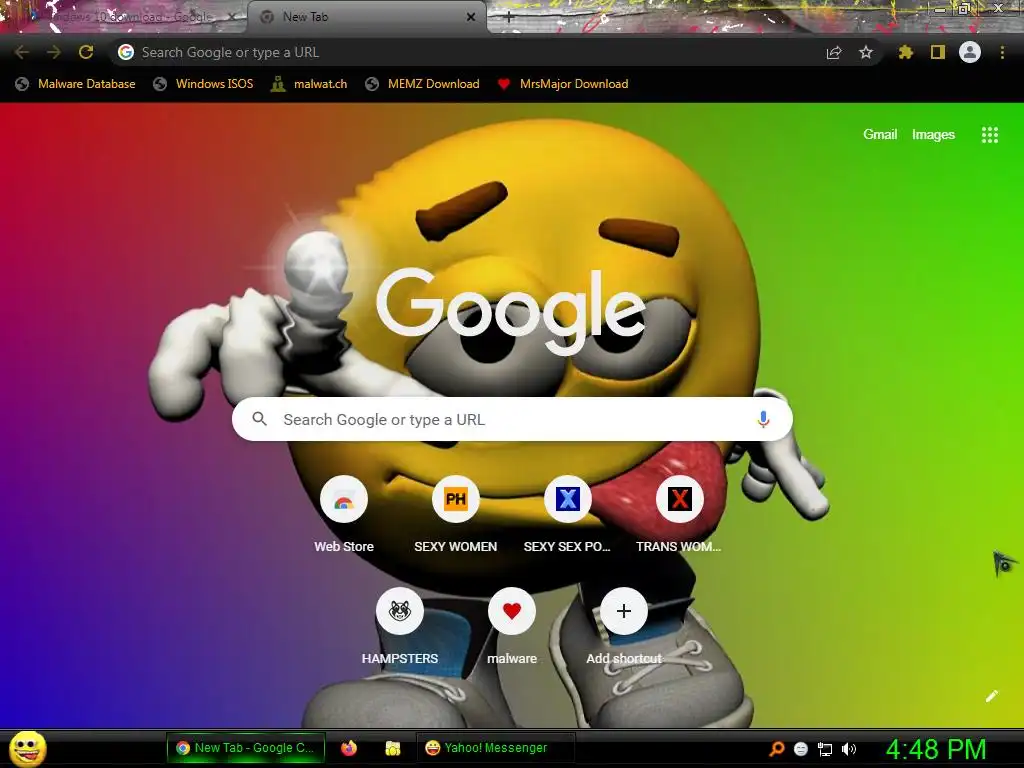The height and width of the screenshot is (768, 1024).
Task: Start voice search with microphone
Action: tap(763, 419)
